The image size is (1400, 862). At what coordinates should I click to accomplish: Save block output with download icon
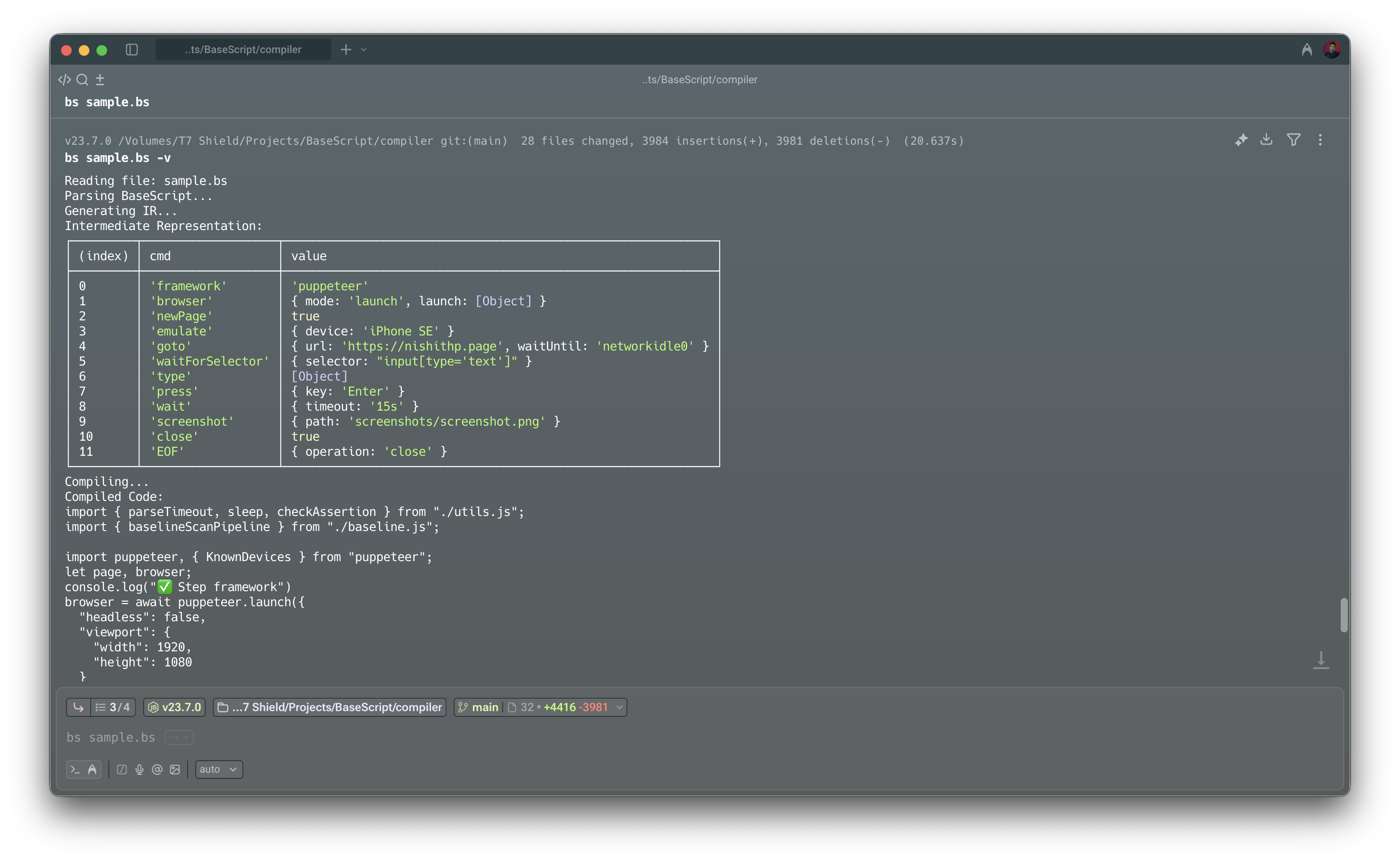point(1266,140)
